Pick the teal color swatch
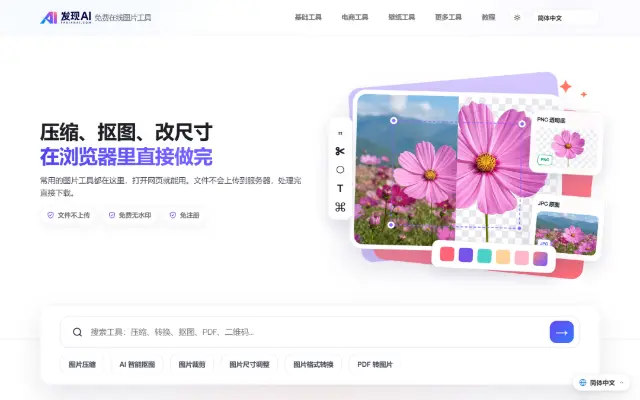 [x=484, y=256]
